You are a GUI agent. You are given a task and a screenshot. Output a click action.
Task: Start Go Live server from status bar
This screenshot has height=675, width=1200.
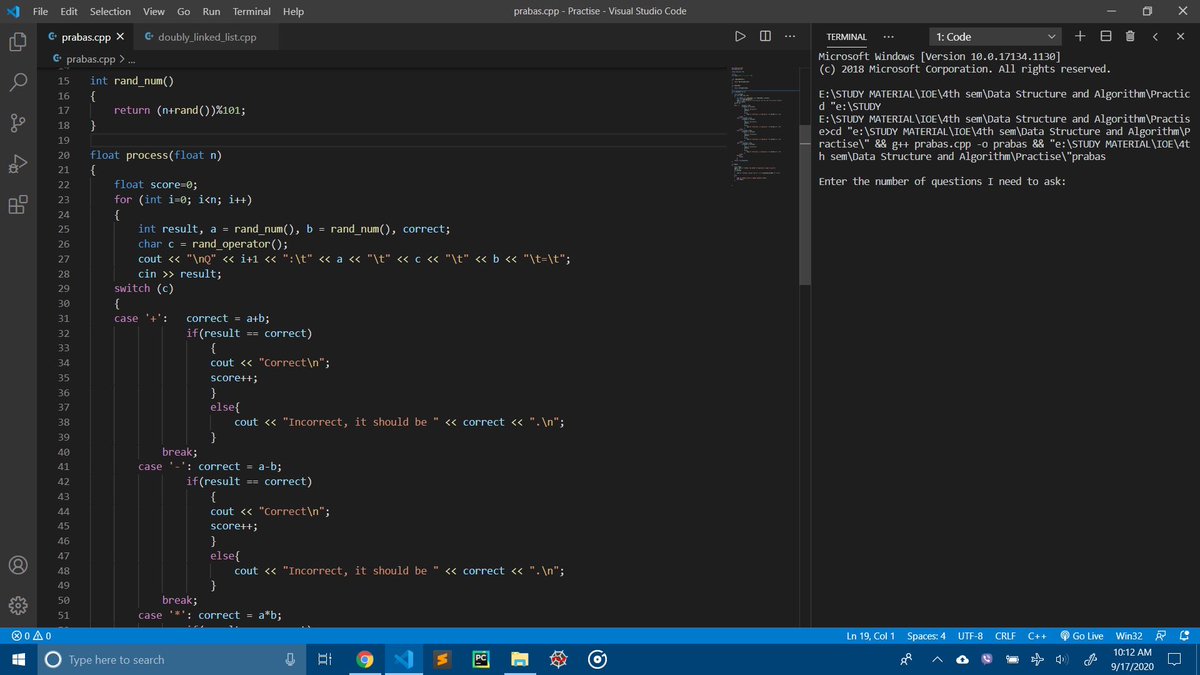click(1081, 636)
